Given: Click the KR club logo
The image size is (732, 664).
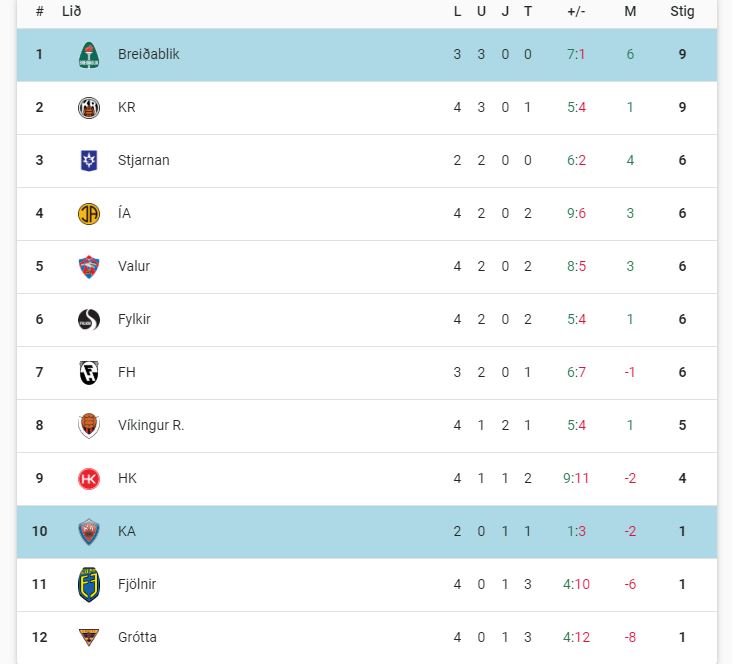Looking at the screenshot, I should 89,108.
